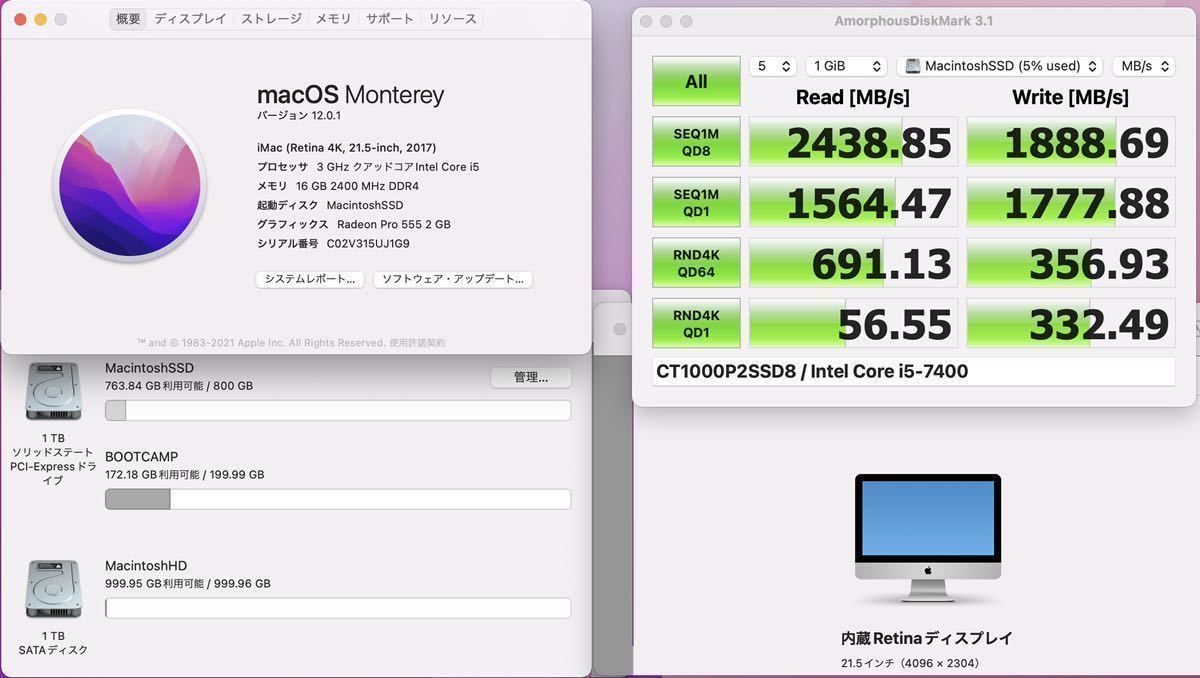Click the SEQ1M QD8 read result 2438.85
Image resolution: width=1200 pixels, height=678 pixels.
tap(853, 142)
